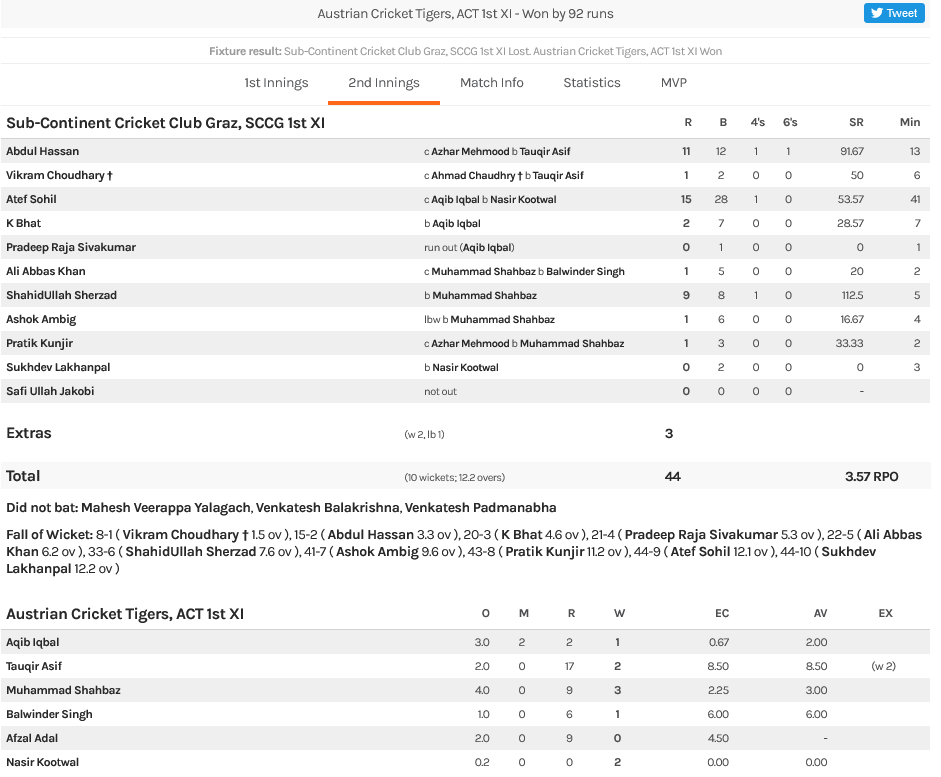Image resolution: width=941 pixels, height=777 pixels.
Task: Select Nasir Kootwal in bowling table
Action: (42, 762)
